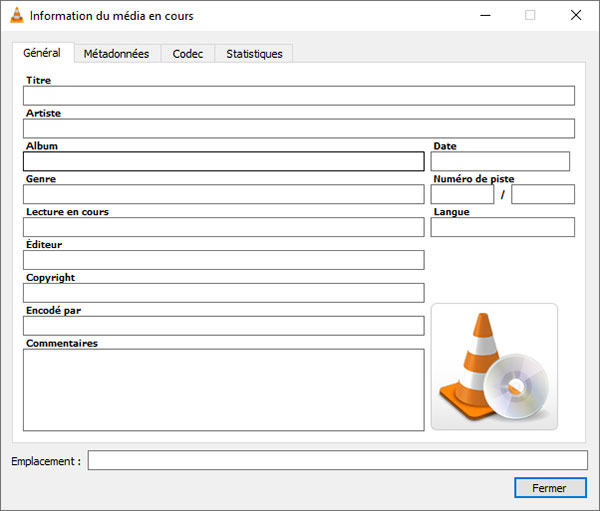
Task: Click the Encodé par field
Action: click(223, 326)
